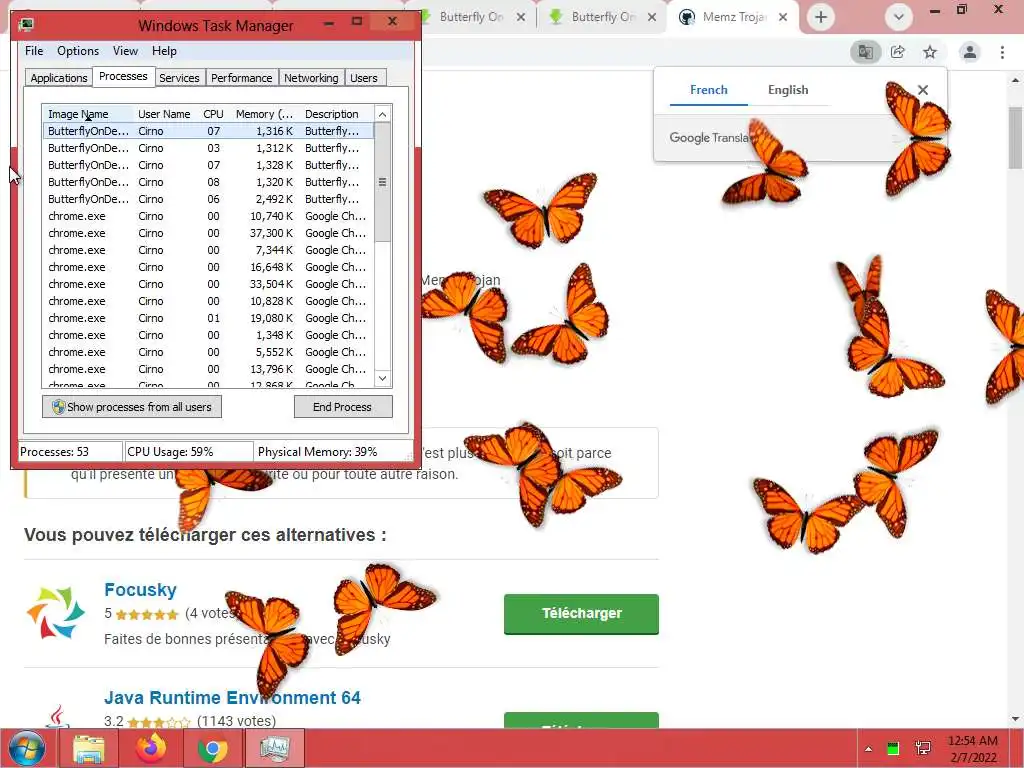1024x768 pixels.
Task: Sort processes by CPU column
Action: tap(213, 114)
